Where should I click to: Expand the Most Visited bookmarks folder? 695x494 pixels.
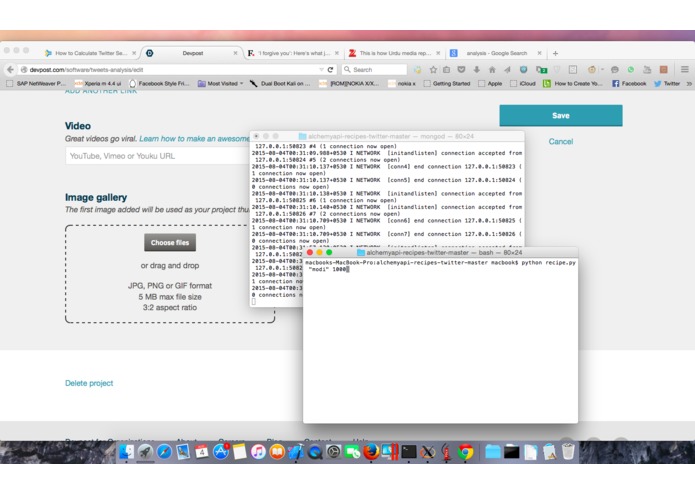pos(220,83)
